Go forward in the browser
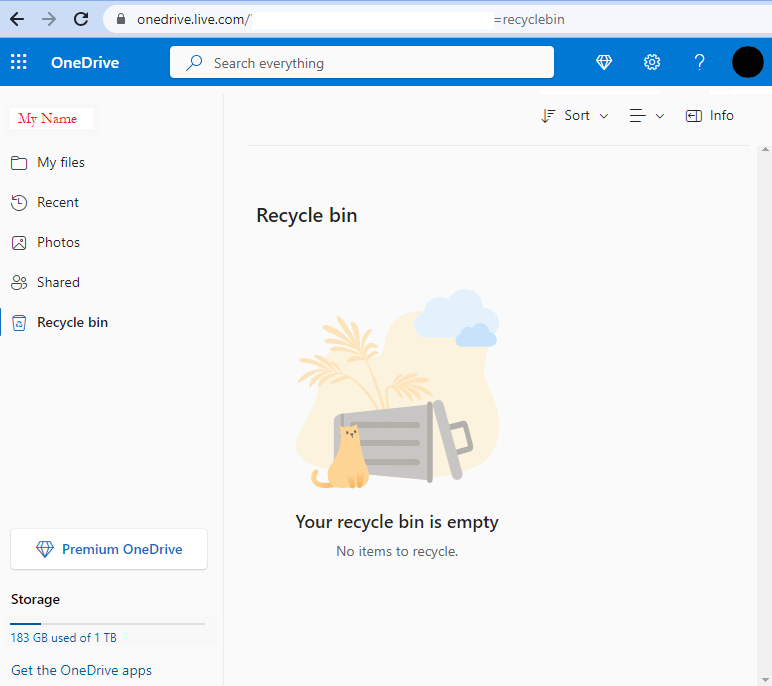The width and height of the screenshot is (772, 686). tap(49, 19)
